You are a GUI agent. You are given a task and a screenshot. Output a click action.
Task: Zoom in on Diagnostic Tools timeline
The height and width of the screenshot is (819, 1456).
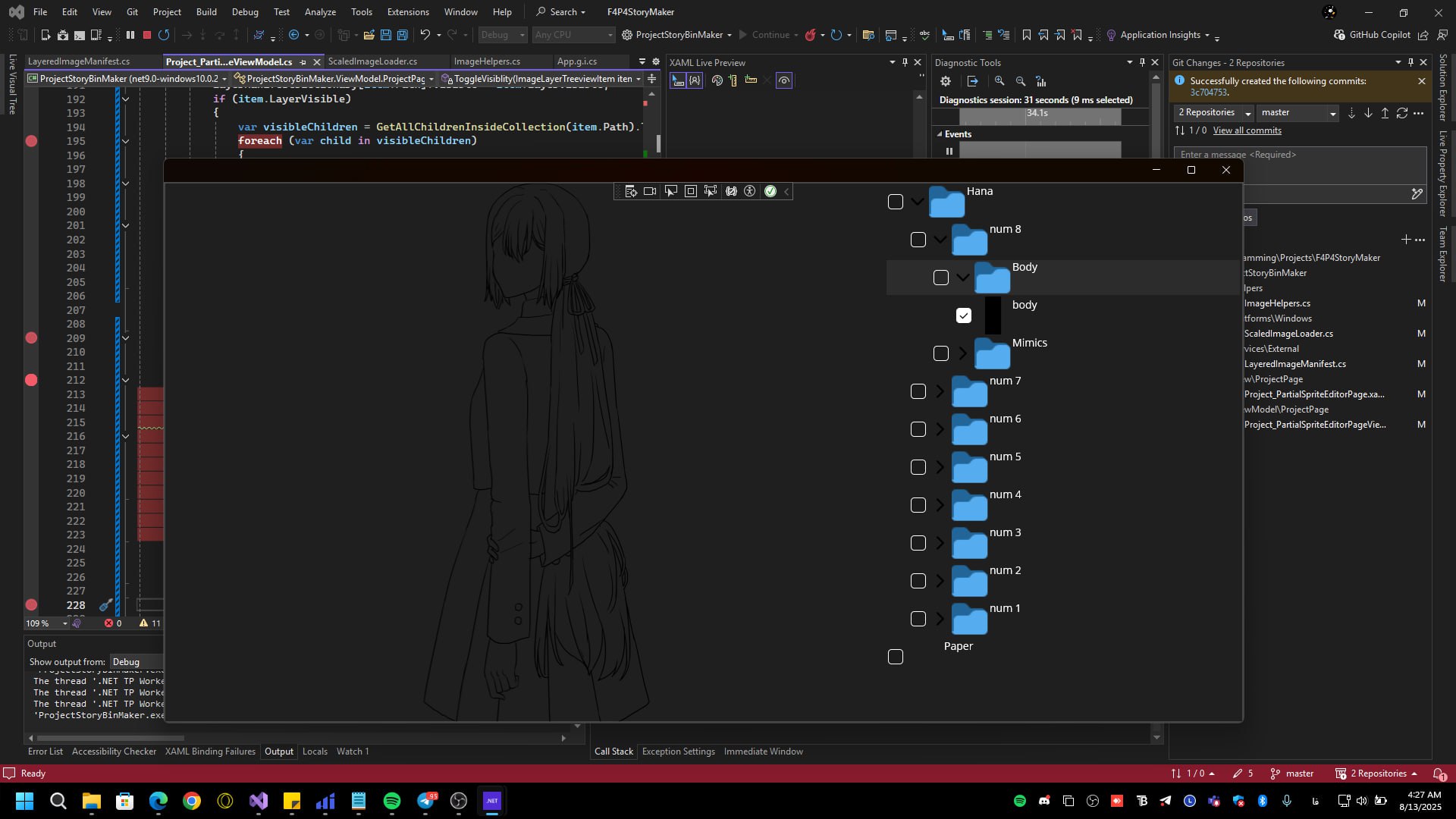point(999,81)
